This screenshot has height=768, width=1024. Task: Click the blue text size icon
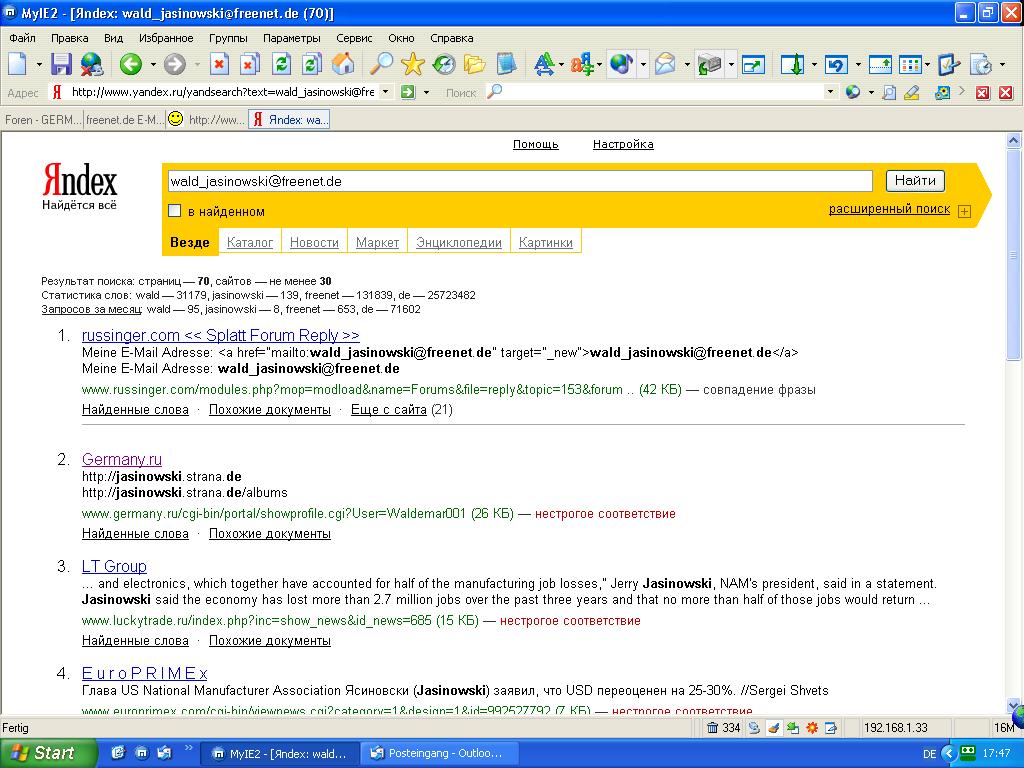click(543, 64)
